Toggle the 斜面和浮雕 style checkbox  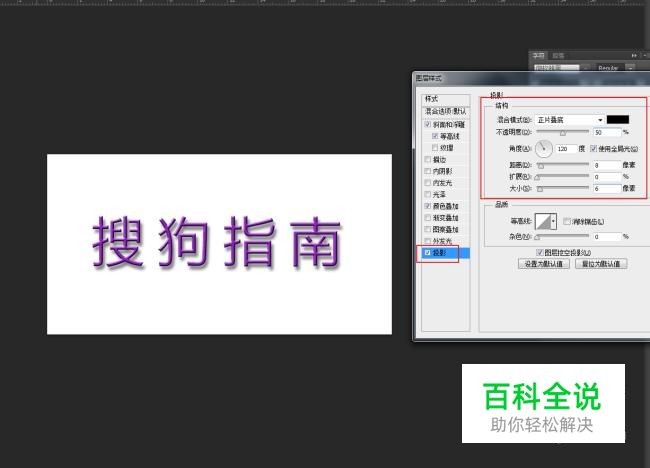[x=427, y=124]
